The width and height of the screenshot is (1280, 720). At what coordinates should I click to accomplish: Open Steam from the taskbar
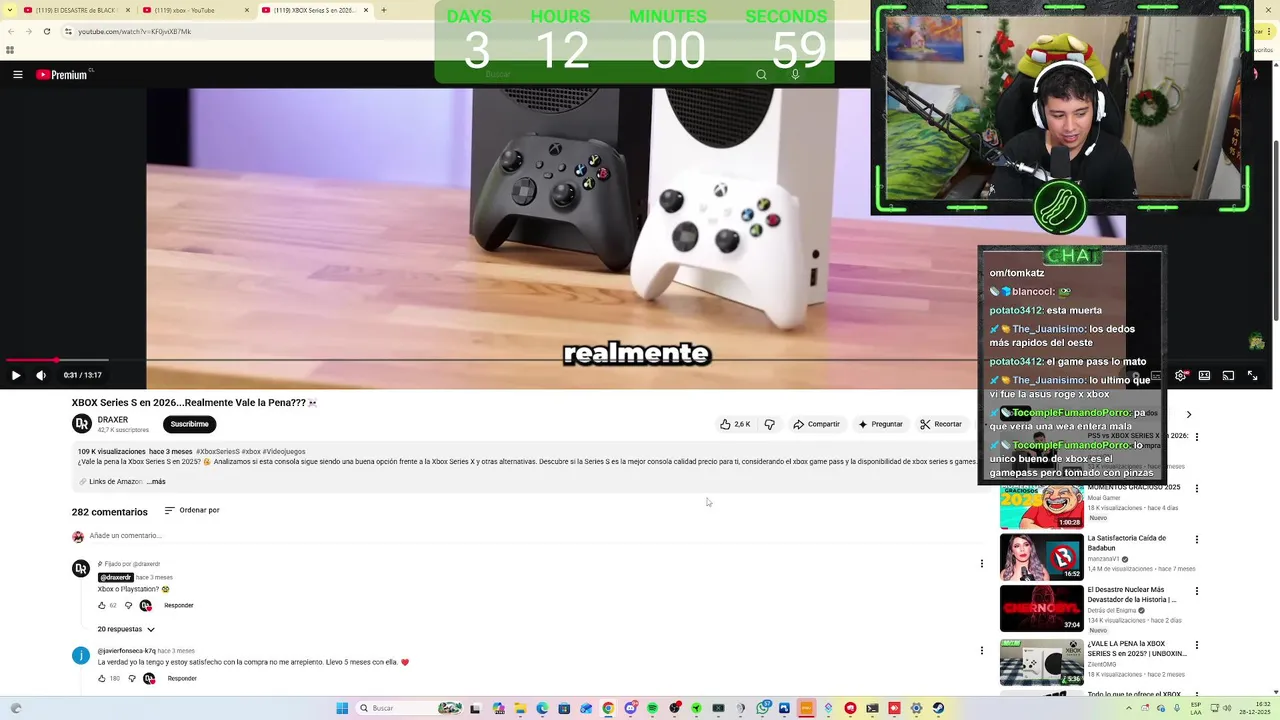tap(938, 708)
